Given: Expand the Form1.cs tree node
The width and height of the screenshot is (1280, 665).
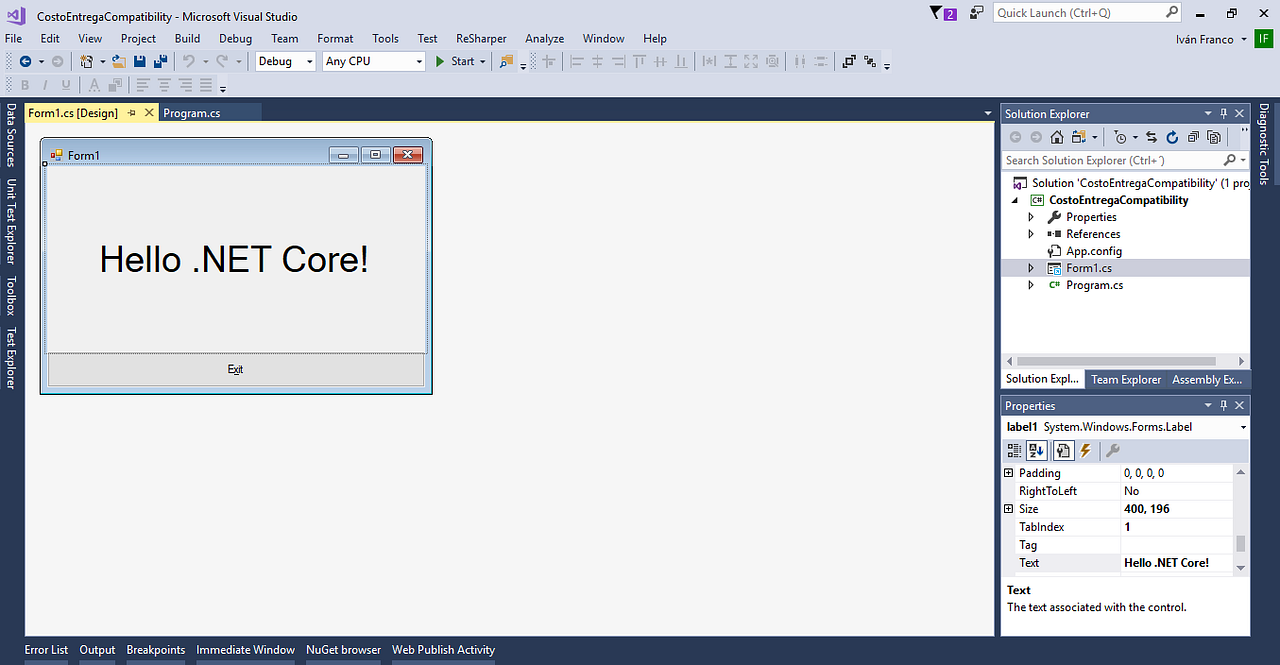Looking at the screenshot, I should [1031, 267].
